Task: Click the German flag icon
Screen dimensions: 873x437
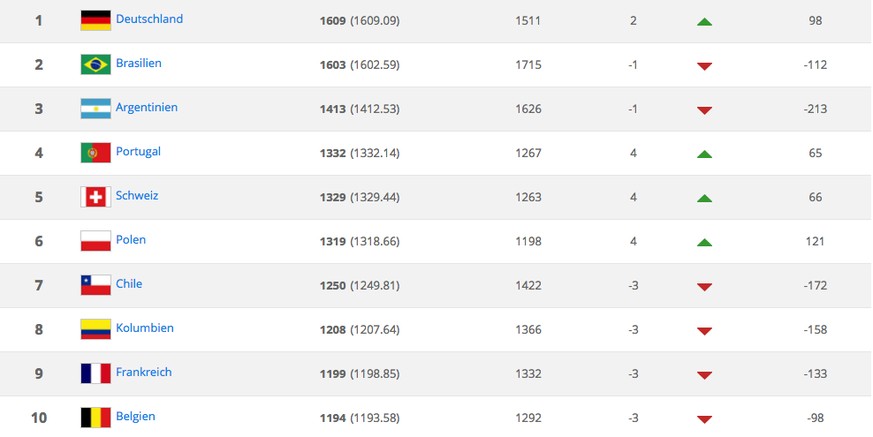Action: [95, 20]
